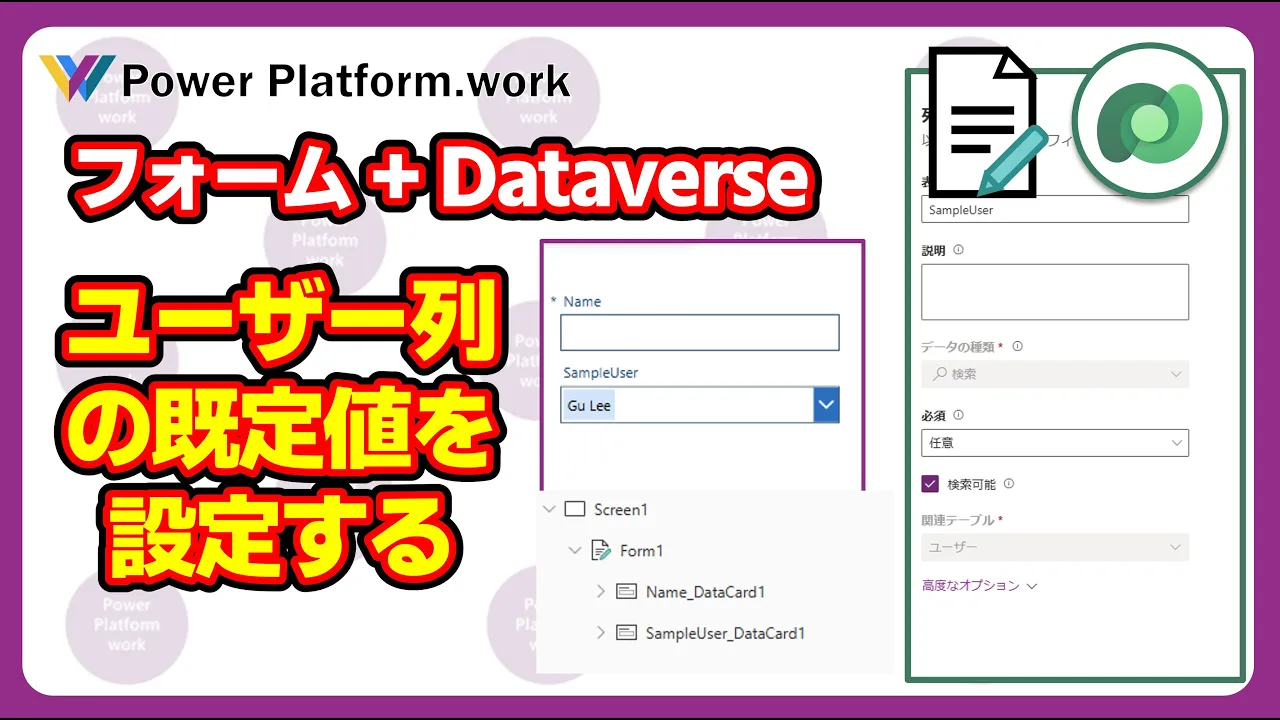1280x720 pixels.
Task: Select Name_DataCard1 in the tree view
Action: click(x=705, y=591)
